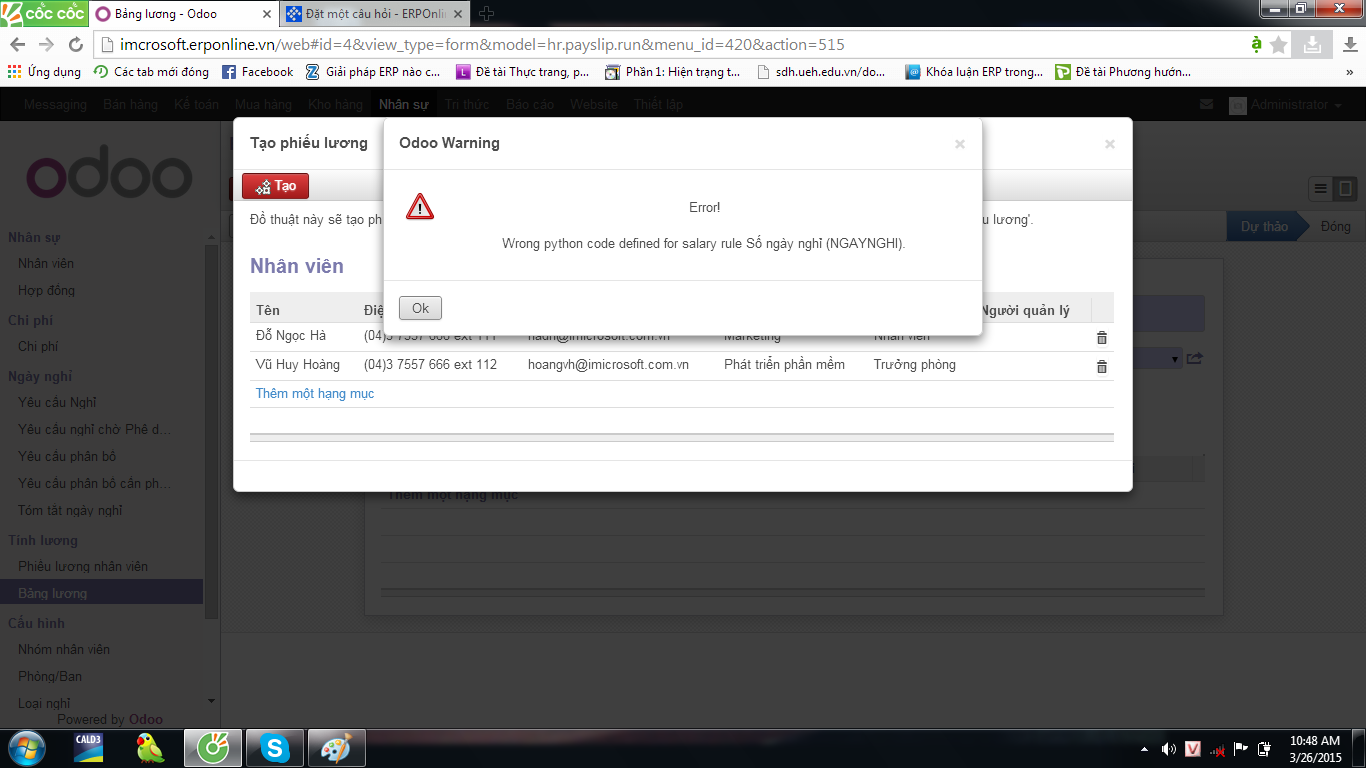Click the browser forward arrow

point(46,45)
